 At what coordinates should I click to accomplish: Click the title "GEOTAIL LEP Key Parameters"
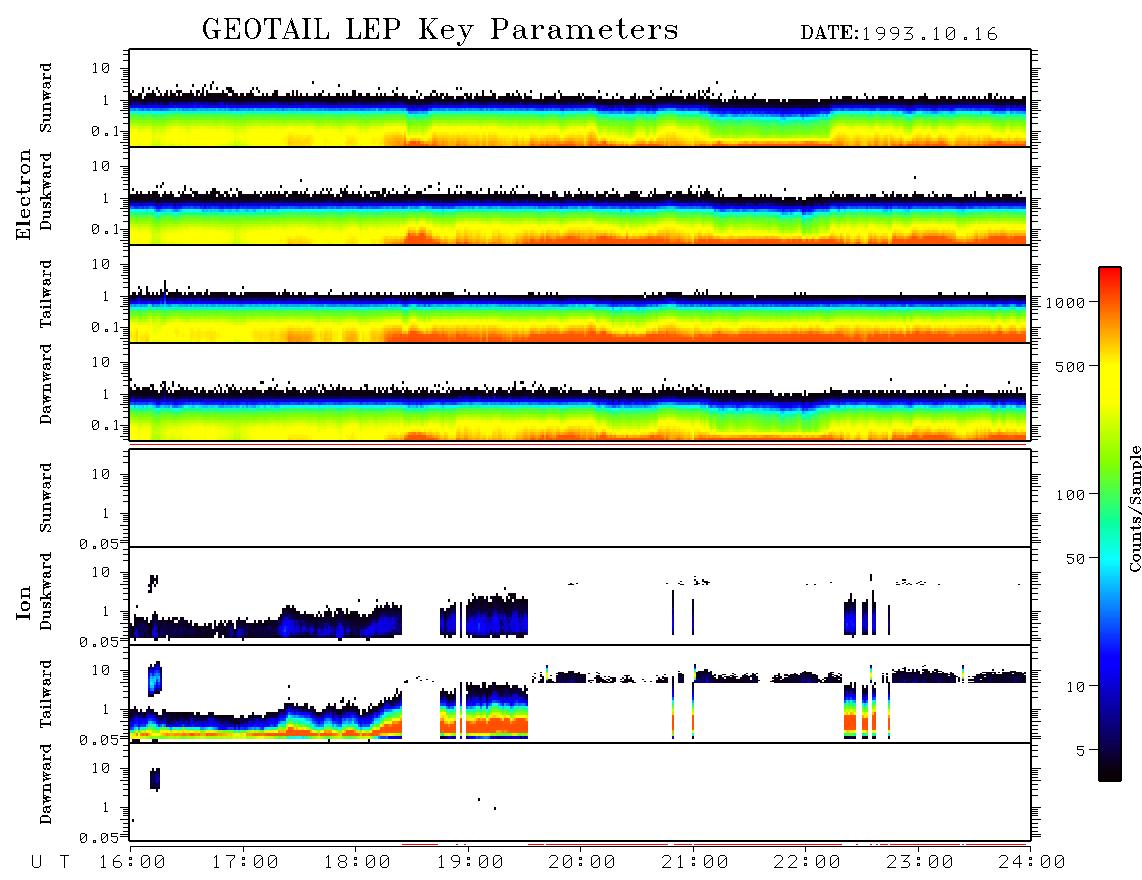click(x=440, y=30)
